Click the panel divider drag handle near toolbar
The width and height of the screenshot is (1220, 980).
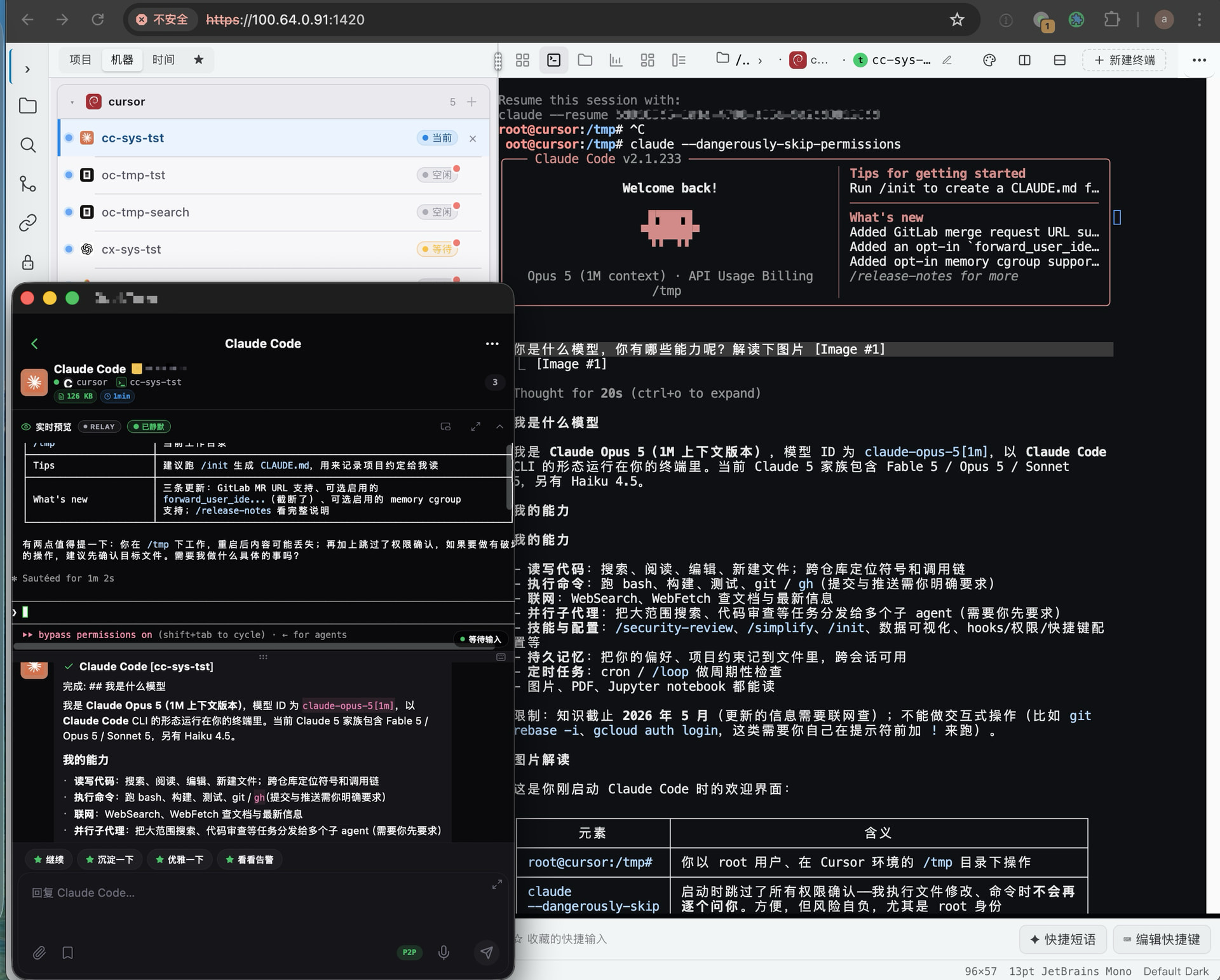click(x=498, y=61)
